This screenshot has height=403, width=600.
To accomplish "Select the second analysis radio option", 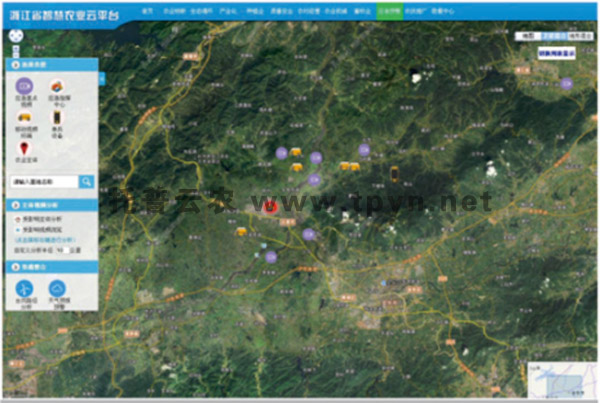I will (x=16, y=228).
